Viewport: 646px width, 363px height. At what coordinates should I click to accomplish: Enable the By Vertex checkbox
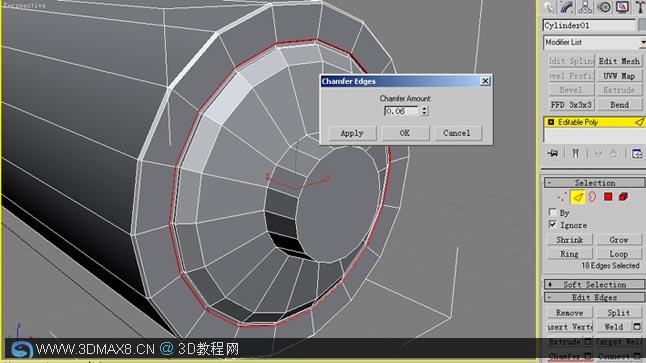tap(552, 212)
